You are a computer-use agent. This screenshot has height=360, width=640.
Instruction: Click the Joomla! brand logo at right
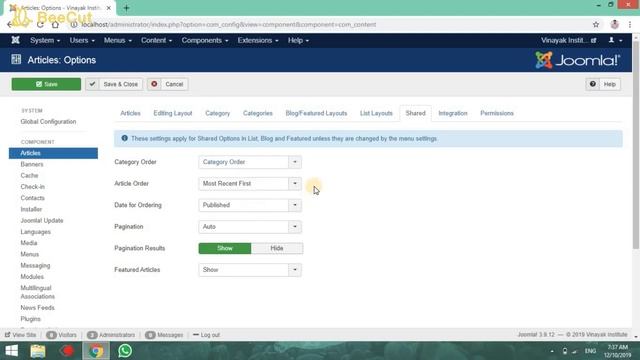[578, 60]
